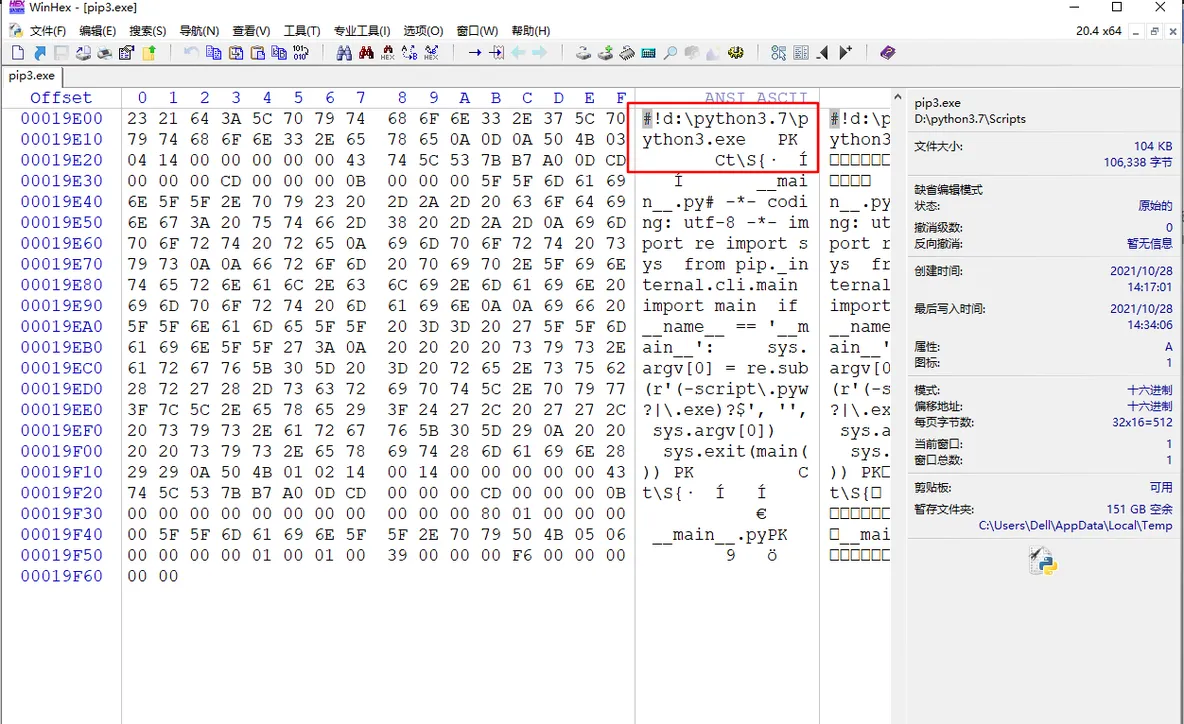This screenshot has height=724, width=1184.
Task: Click offset row 00019EA0
Action: [x=61, y=327]
